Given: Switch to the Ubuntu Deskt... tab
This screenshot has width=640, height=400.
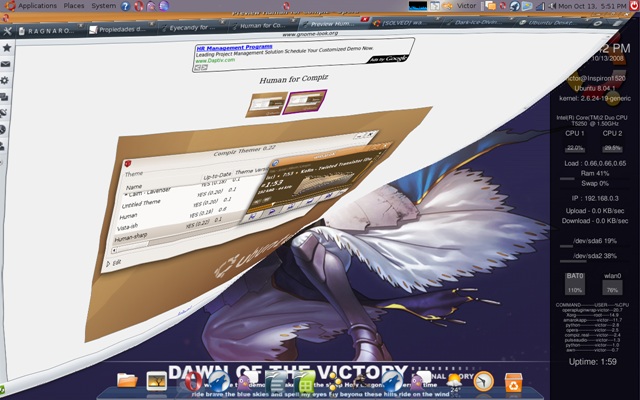Looking at the screenshot, I should [551, 22].
